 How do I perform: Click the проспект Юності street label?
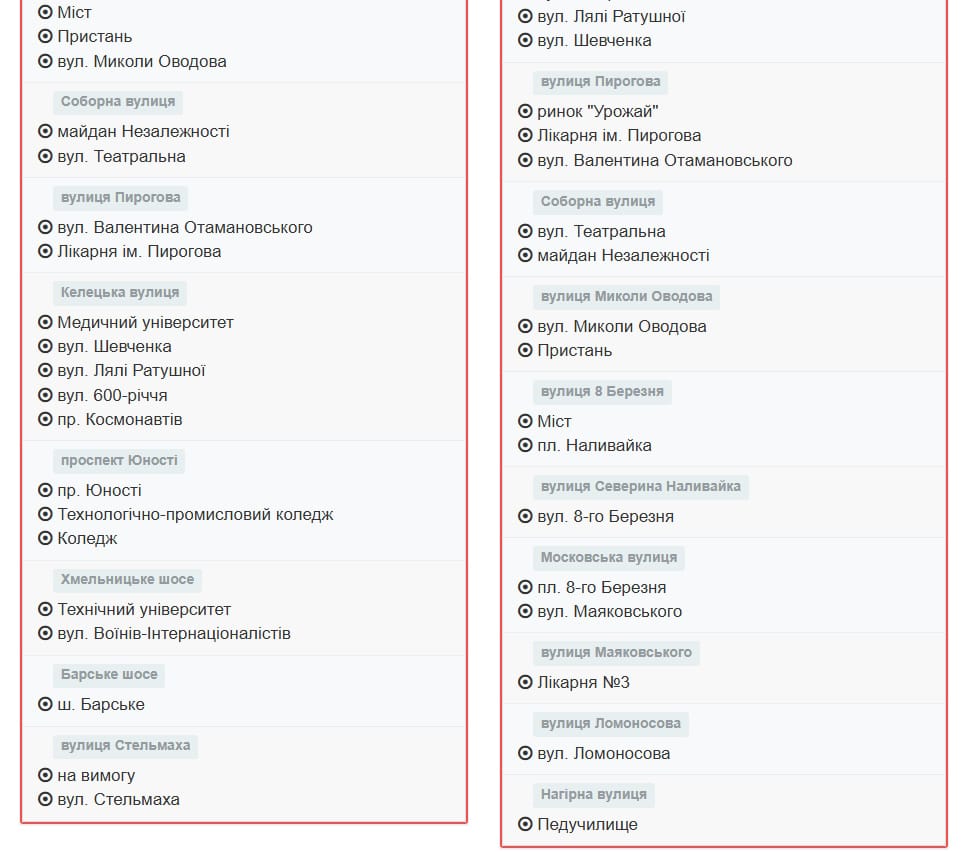point(119,460)
